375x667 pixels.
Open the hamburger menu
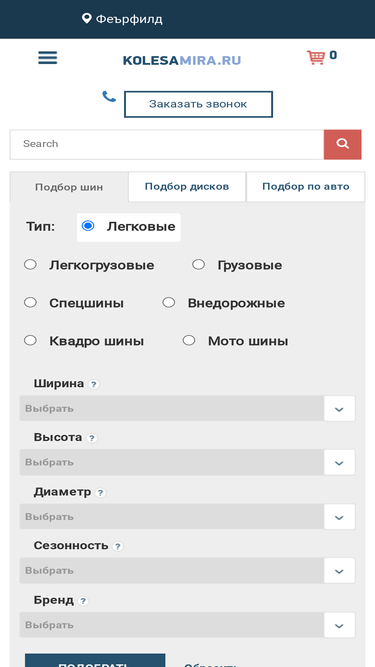pos(48,58)
